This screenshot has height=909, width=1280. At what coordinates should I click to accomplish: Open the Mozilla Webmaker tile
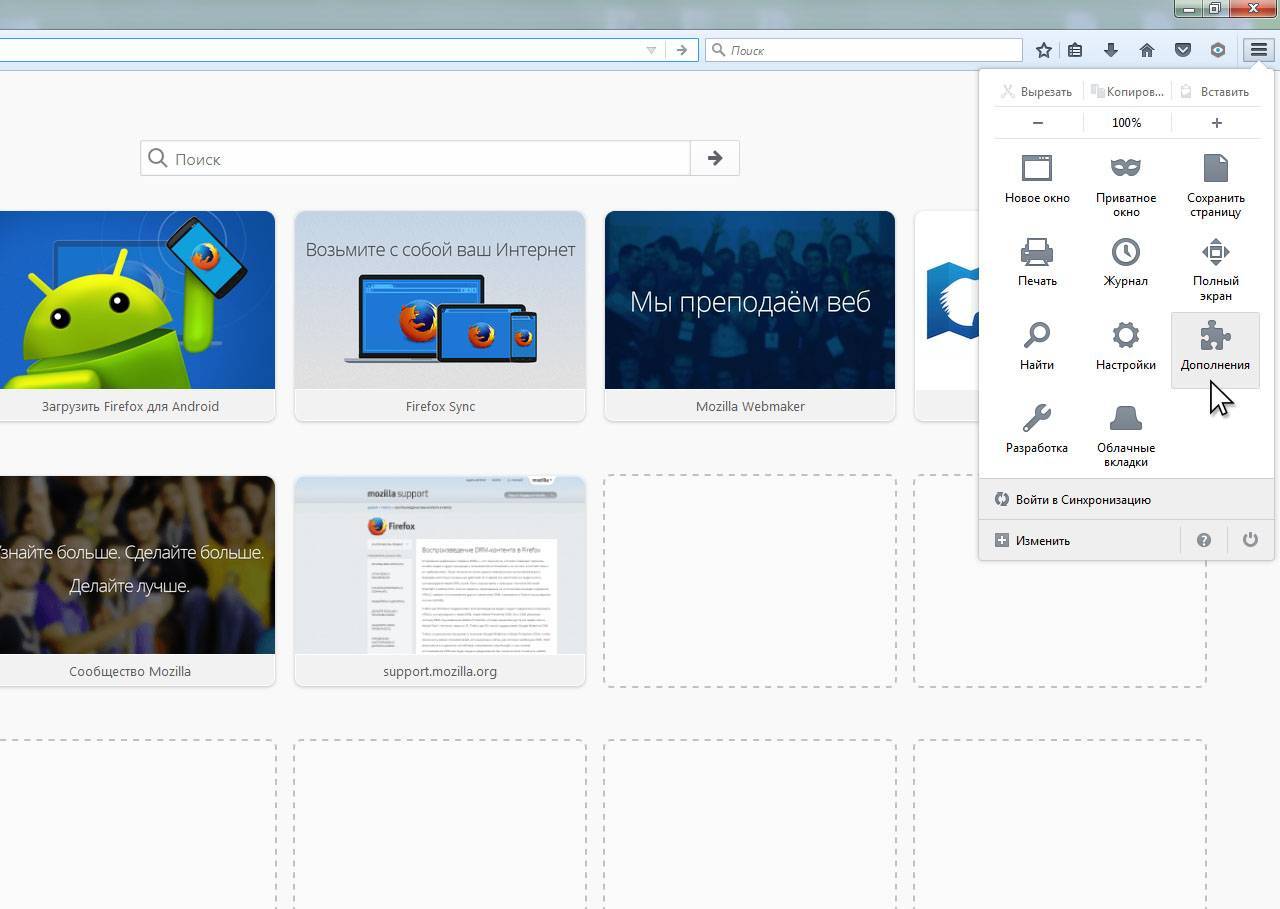(x=750, y=314)
